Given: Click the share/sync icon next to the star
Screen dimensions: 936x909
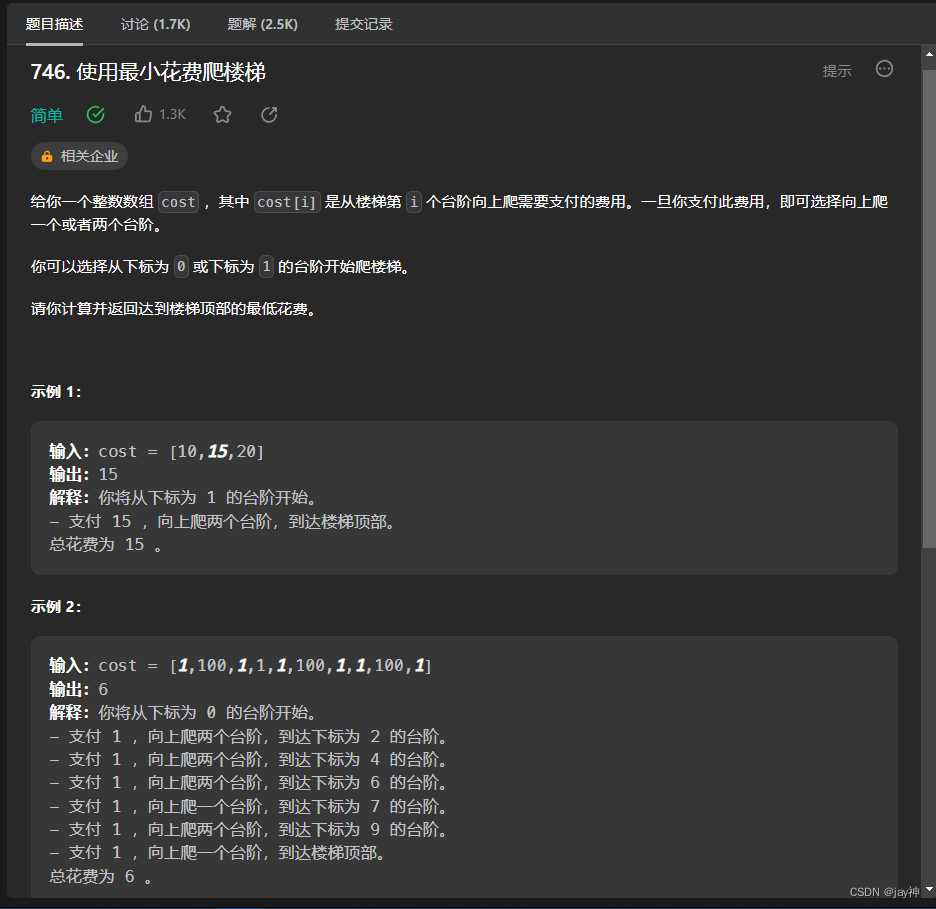Looking at the screenshot, I should point(268,114).
